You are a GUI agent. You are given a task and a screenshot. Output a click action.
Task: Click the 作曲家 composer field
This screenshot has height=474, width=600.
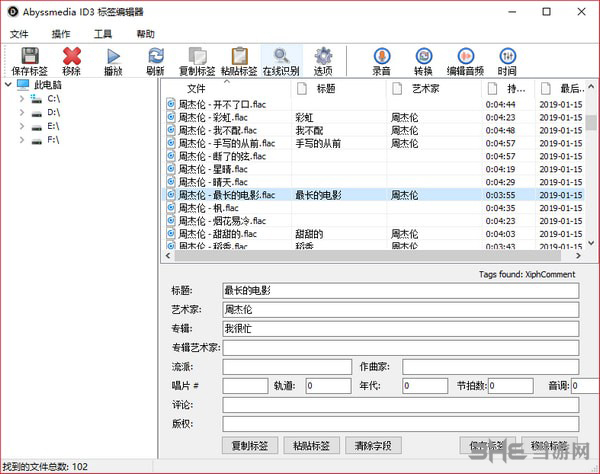coord(491,367)
